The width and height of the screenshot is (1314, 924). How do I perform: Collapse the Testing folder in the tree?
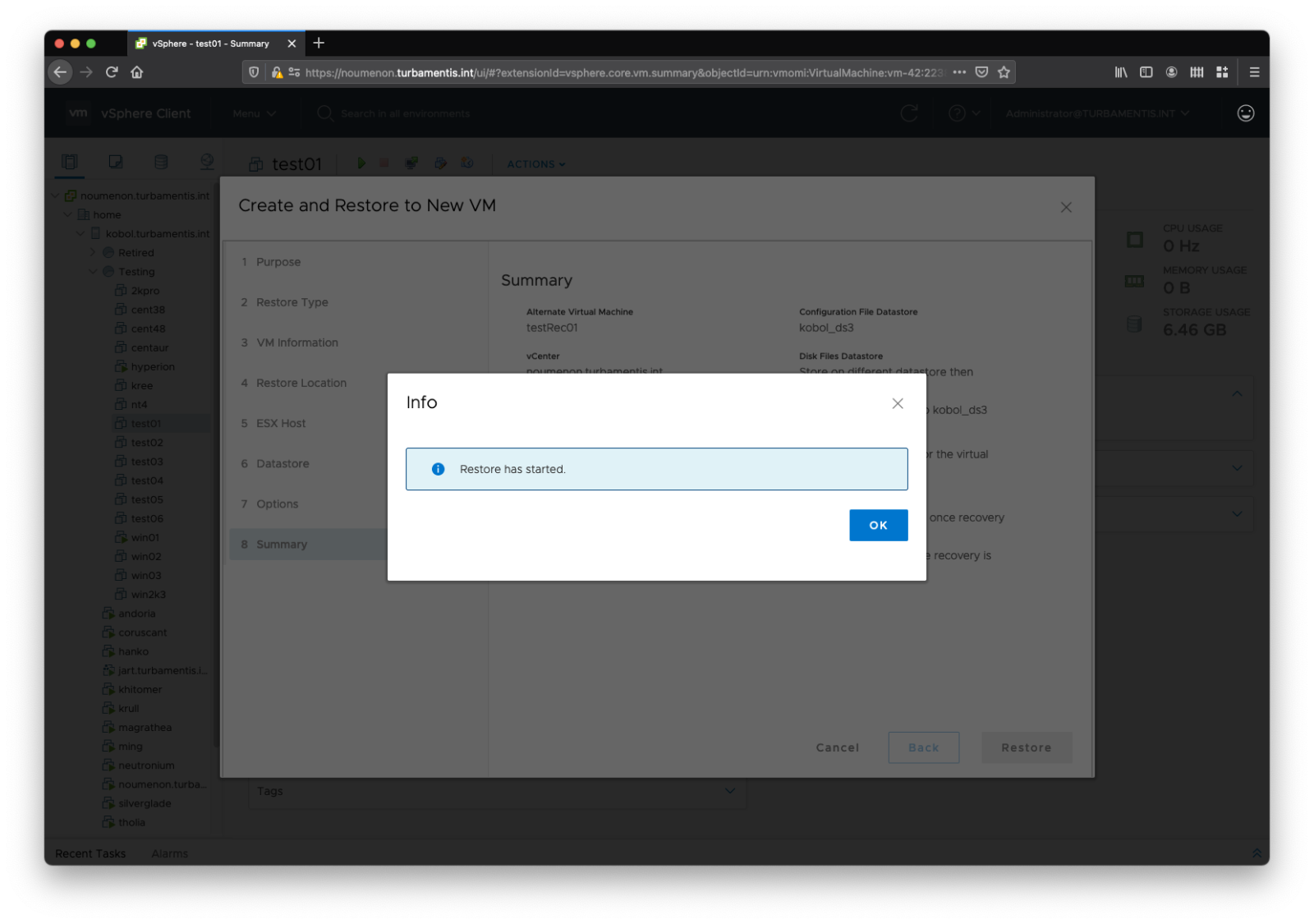pos(93,271)
